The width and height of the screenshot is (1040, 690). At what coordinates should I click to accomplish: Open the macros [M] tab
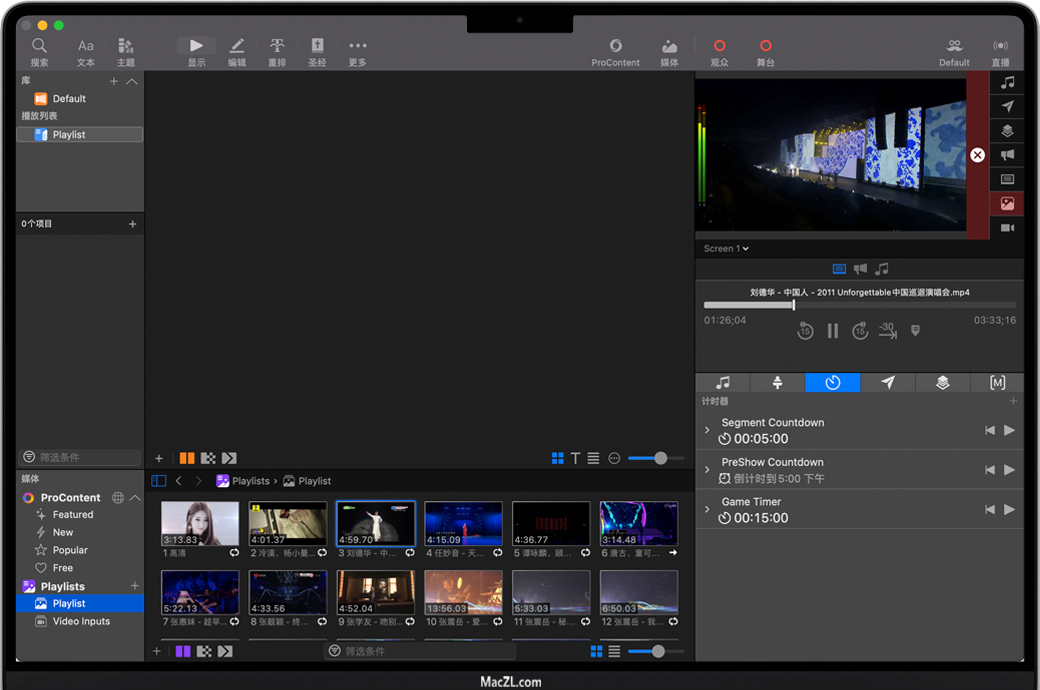(x=997, y=383)
